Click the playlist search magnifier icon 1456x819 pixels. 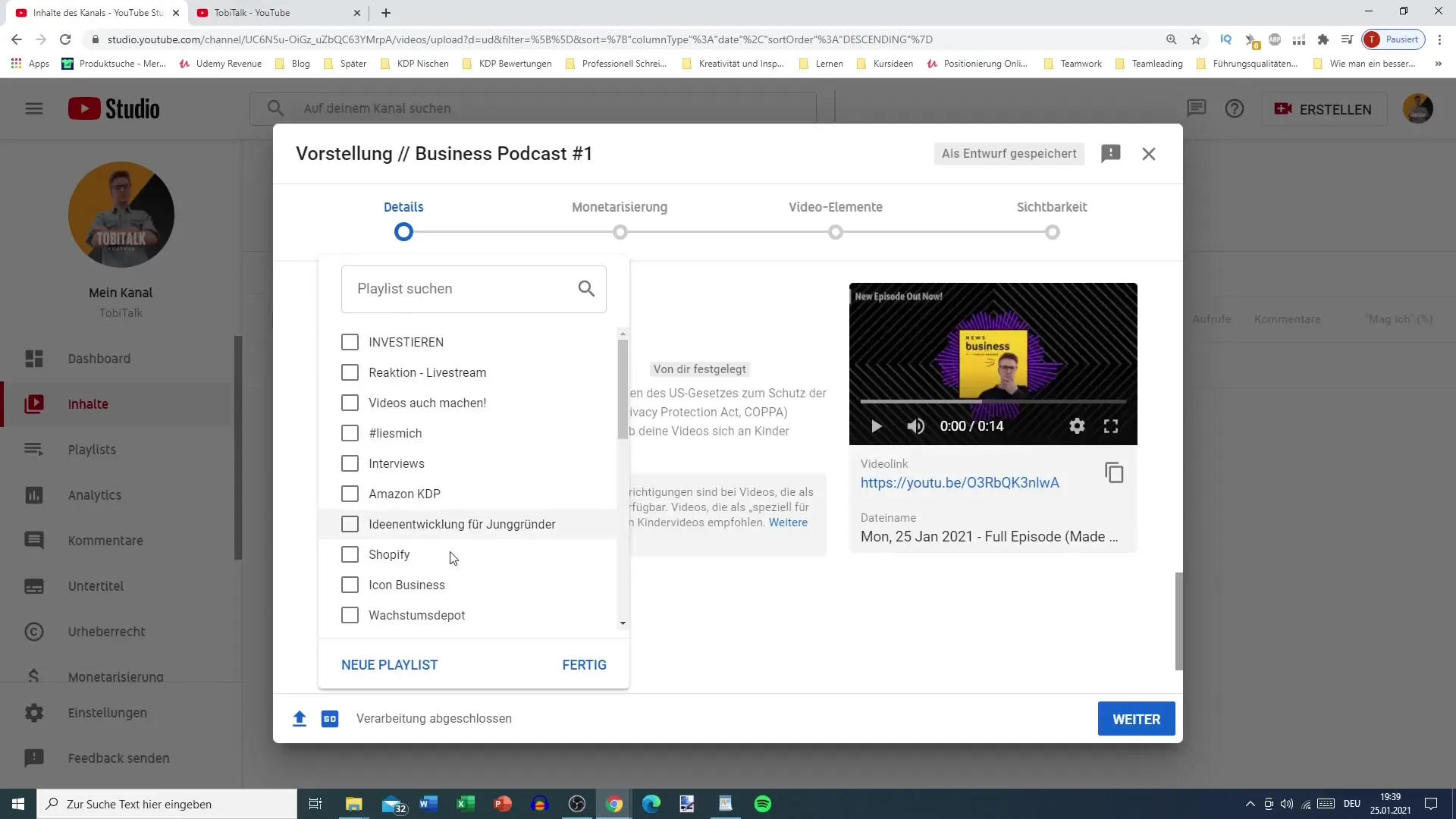586,288
